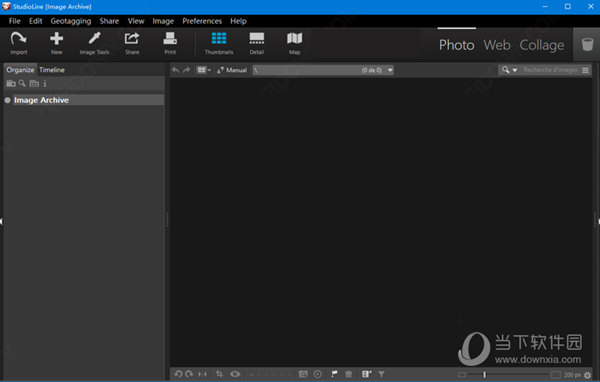
Task: Open the Help menu
Action: (x=238, y=21)
